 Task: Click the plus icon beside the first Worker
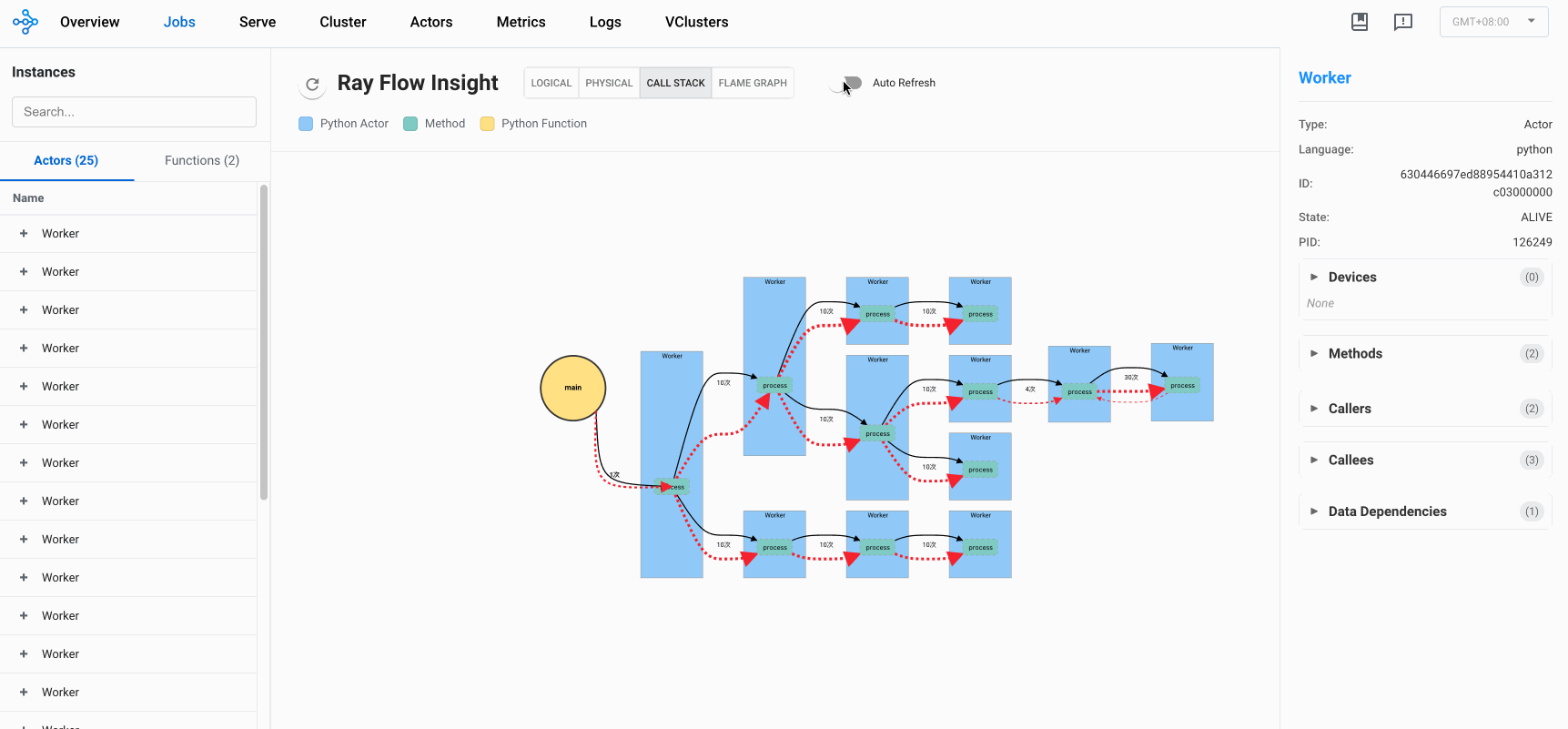tap(24, 234)
